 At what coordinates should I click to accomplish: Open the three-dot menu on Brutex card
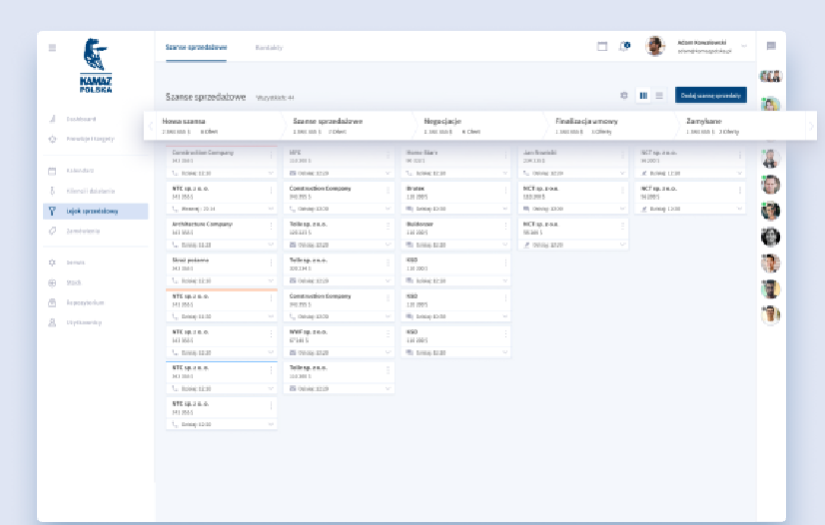tap(505, 190)
